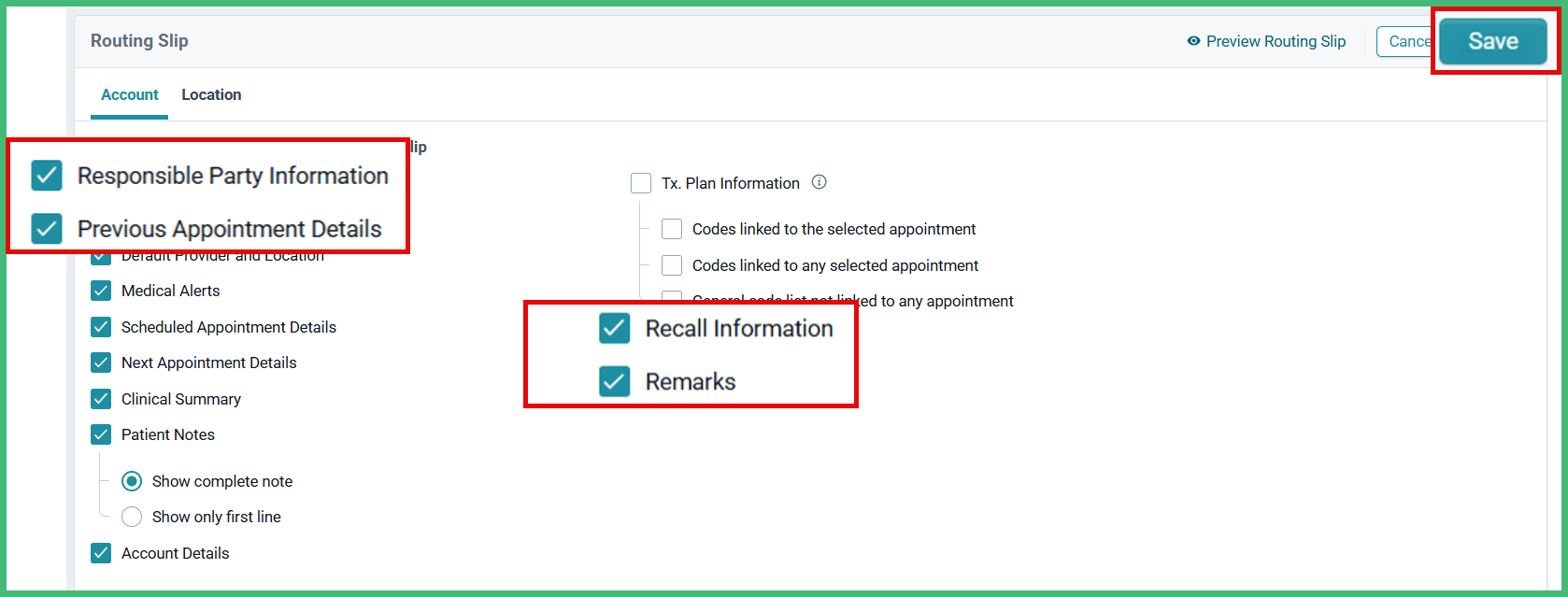Uncheck Recall Information
Viewport: 1568px width, 597px height.
[x=615, y=329]
